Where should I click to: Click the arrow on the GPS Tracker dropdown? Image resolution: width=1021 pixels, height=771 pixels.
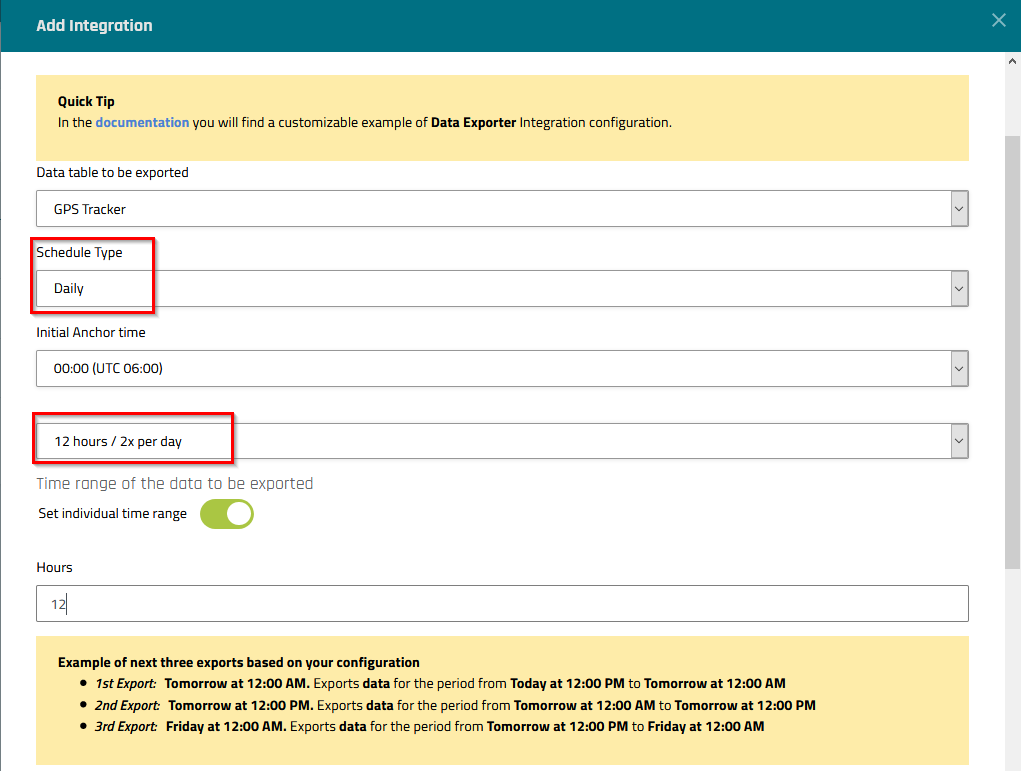pos(959,209)
